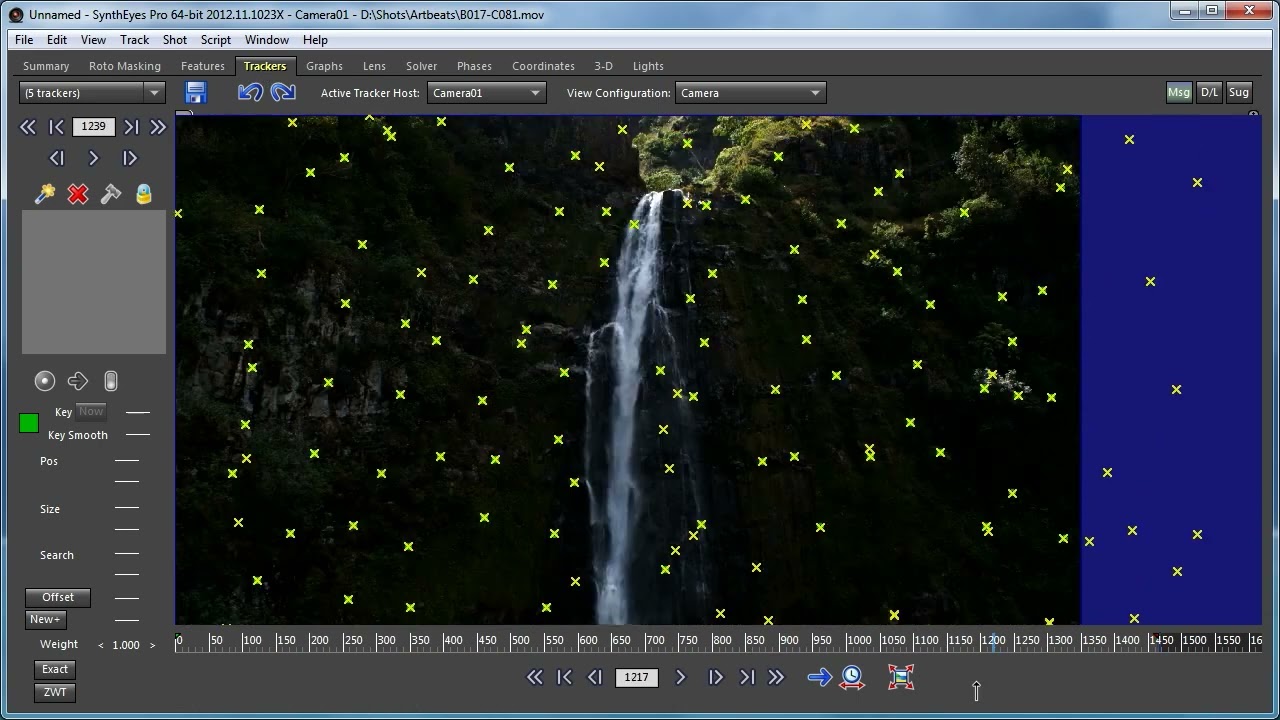Image resolution: width=1280 pixels, height=720 pixels.
Task: Open the File menu
Action: pyautogui.click(x=24, y=40)
